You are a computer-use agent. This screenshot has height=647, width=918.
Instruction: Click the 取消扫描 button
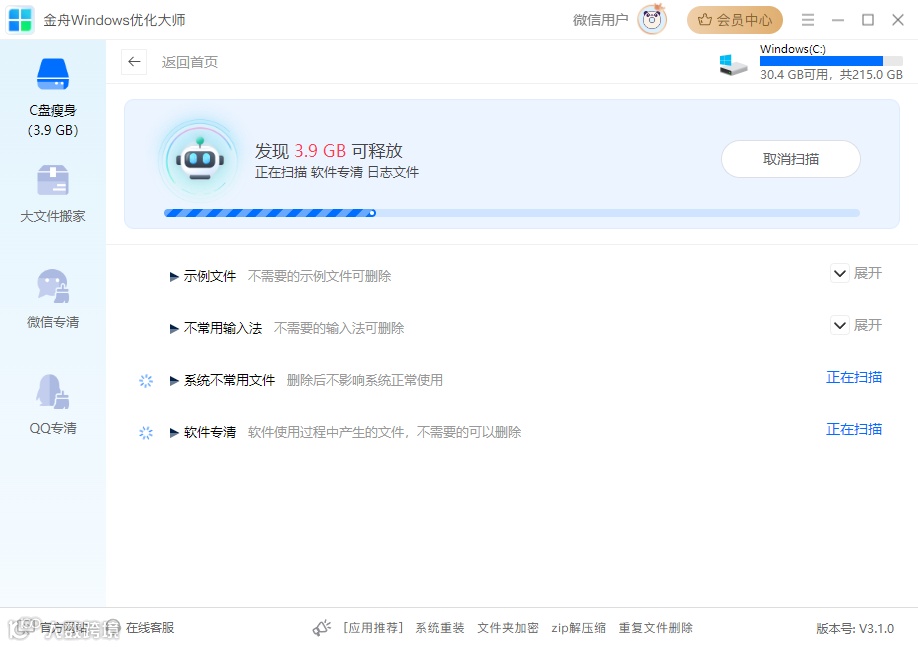790,159
